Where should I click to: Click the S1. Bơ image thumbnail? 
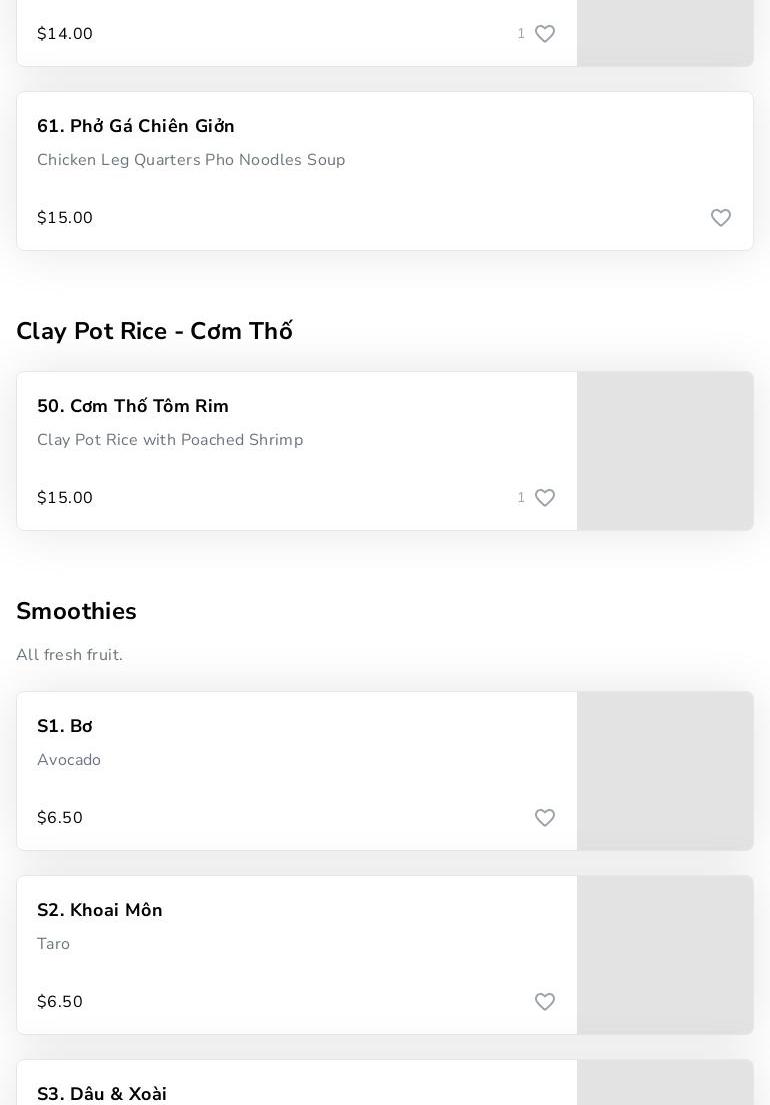[x=665, y=771]
